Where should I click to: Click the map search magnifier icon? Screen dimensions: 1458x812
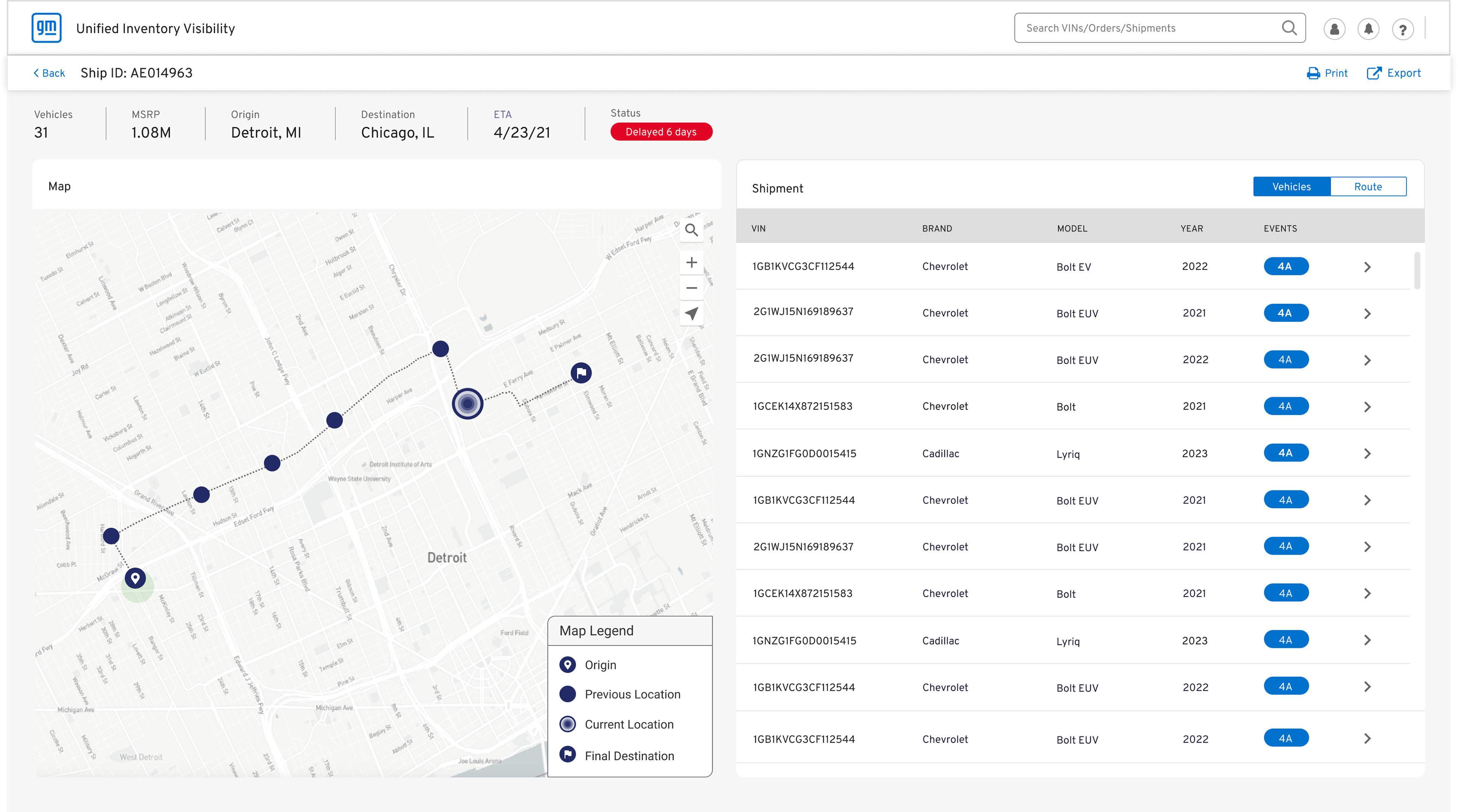click(x=691, y=230)
